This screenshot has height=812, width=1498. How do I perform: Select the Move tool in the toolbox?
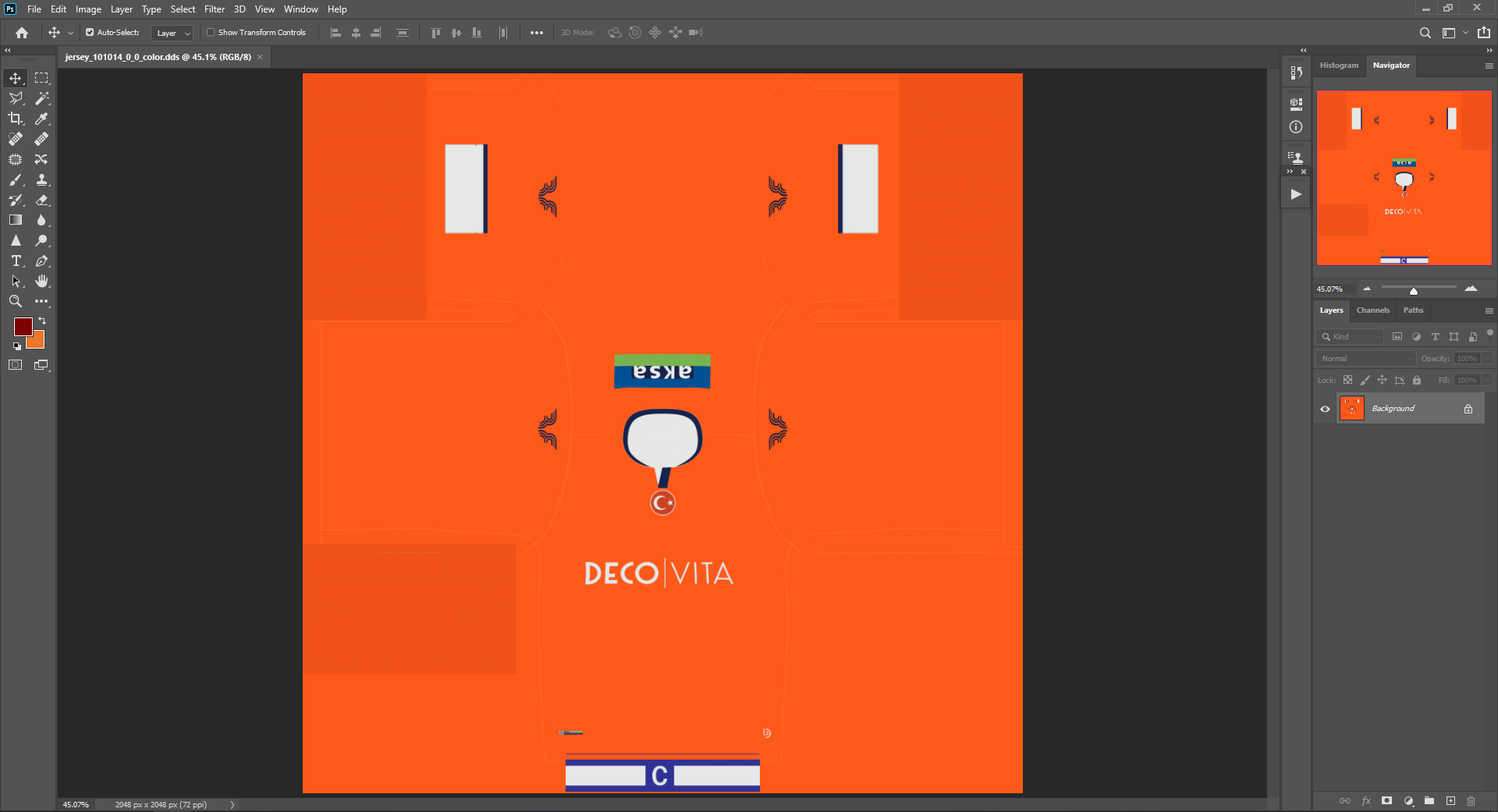(16, 78)
